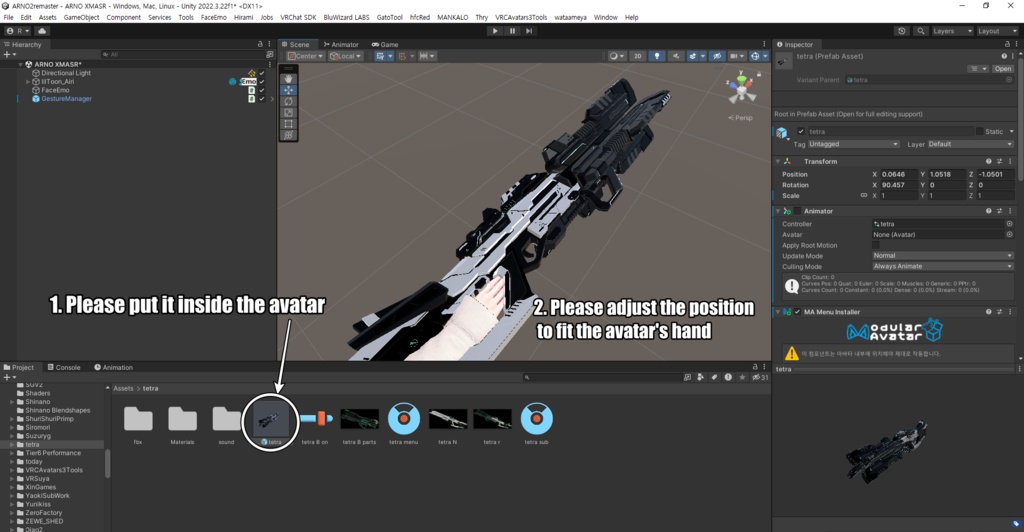Click Position X value field

point(899,174)
